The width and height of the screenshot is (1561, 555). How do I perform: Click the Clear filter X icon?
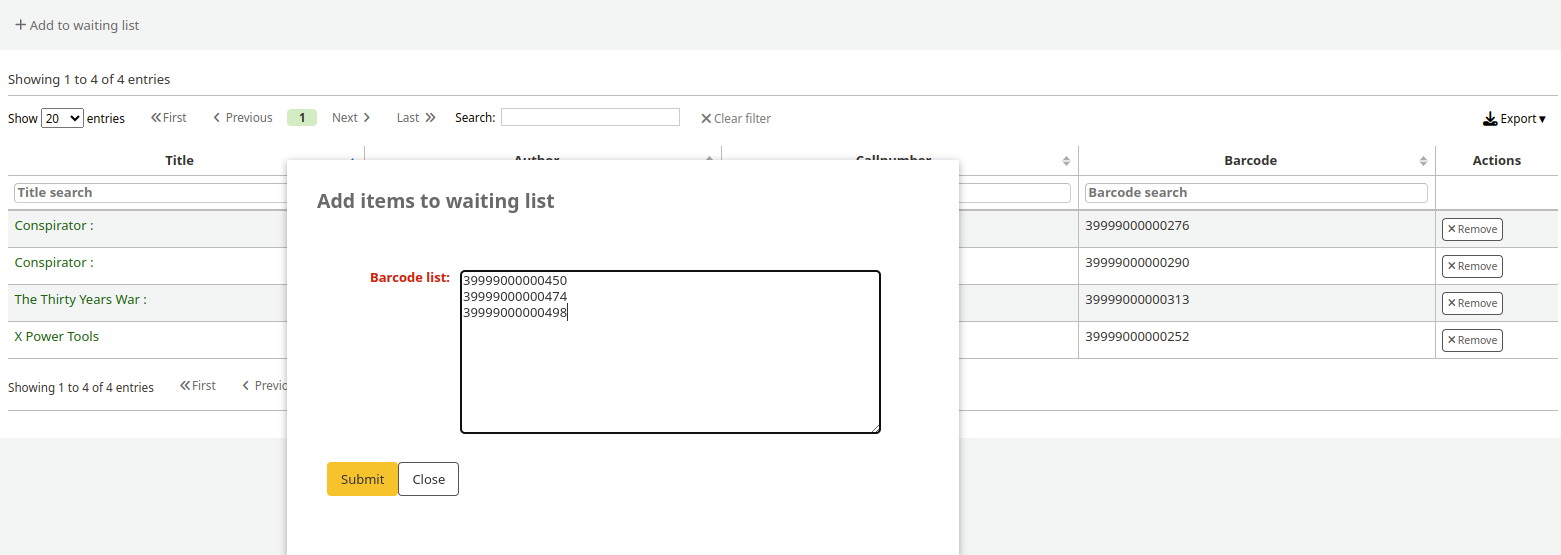point(706,118)
